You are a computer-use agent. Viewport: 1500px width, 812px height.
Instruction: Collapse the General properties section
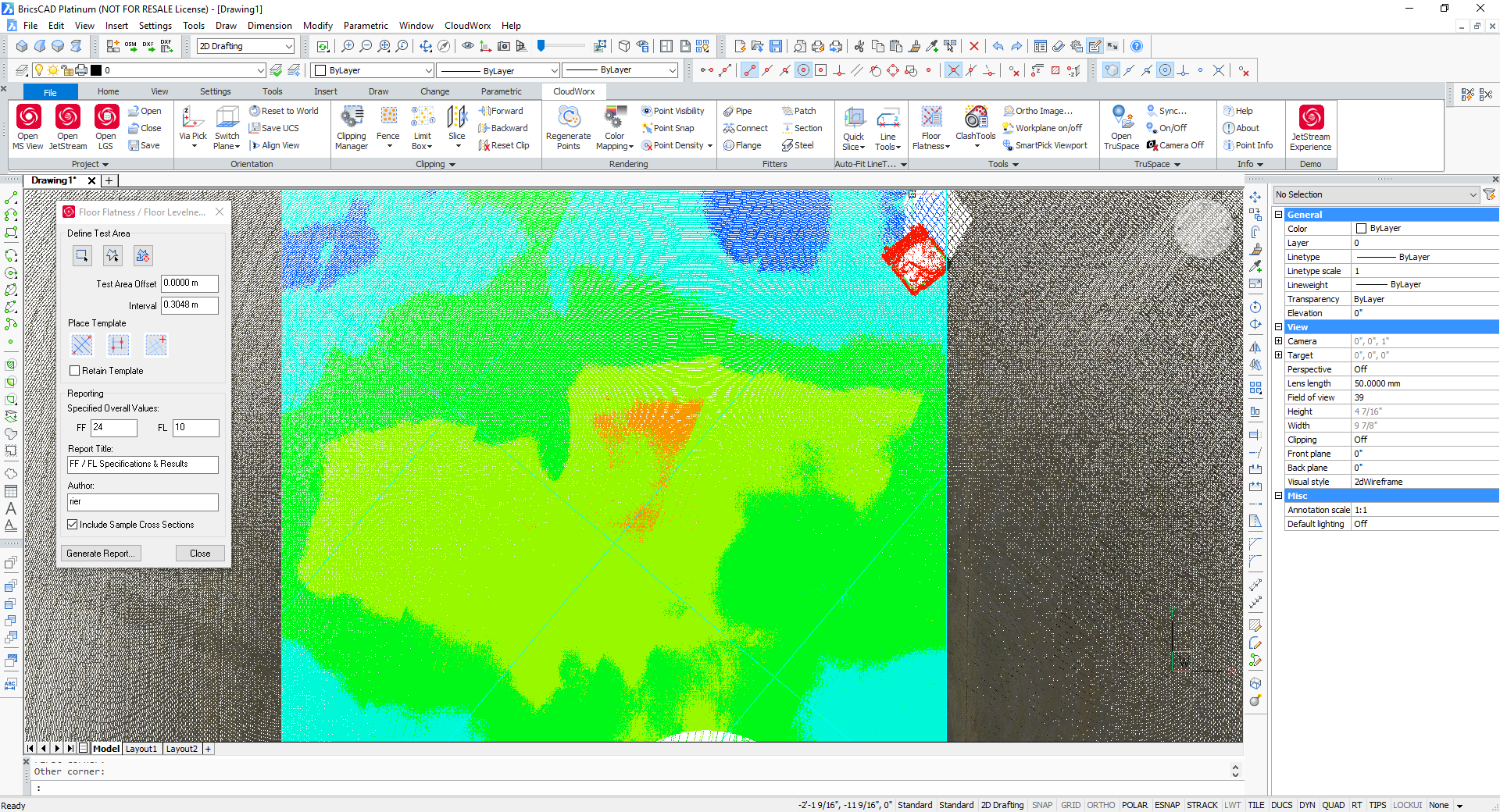[1279, 215]
